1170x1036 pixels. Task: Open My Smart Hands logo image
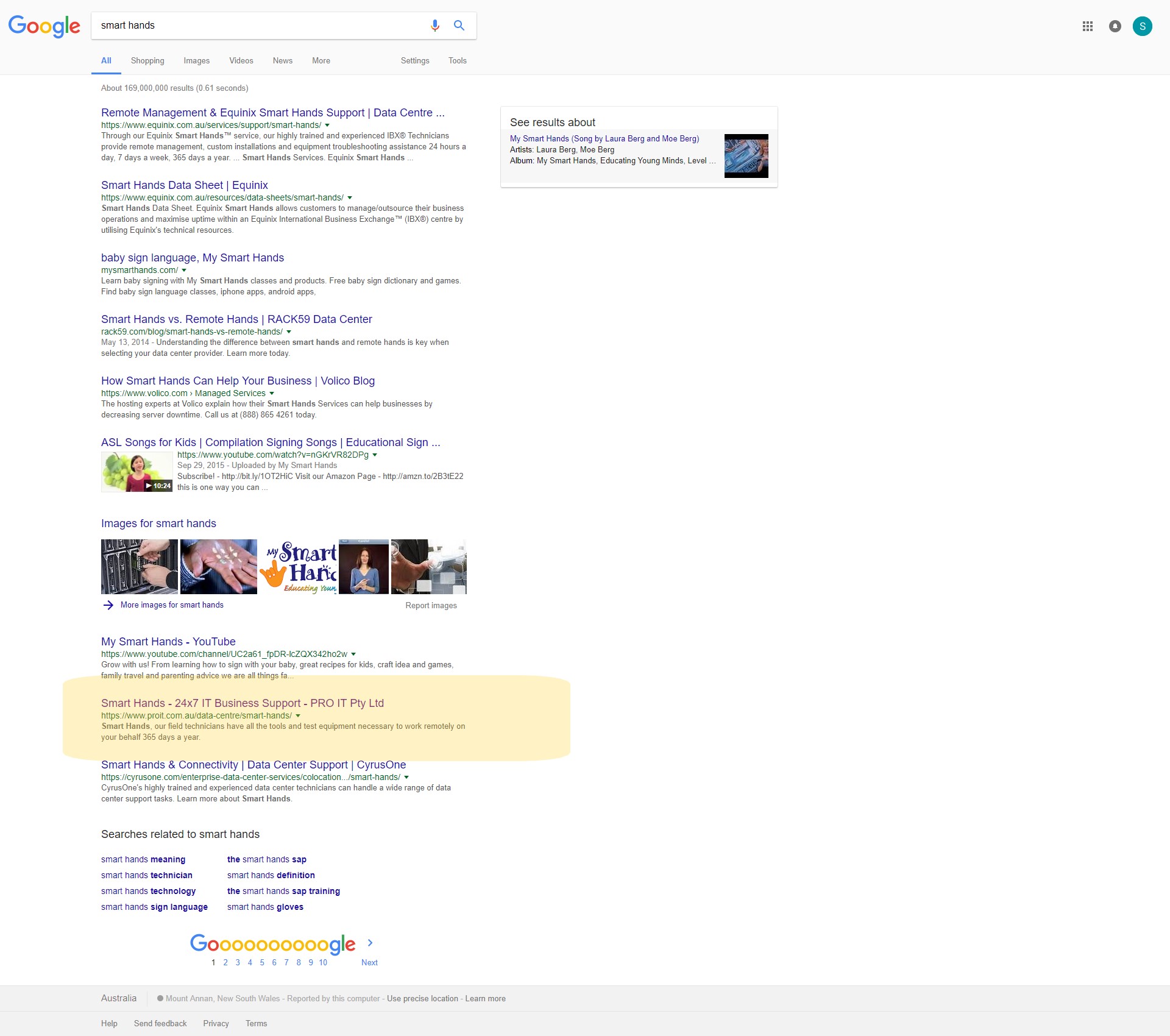coord(298,567)
